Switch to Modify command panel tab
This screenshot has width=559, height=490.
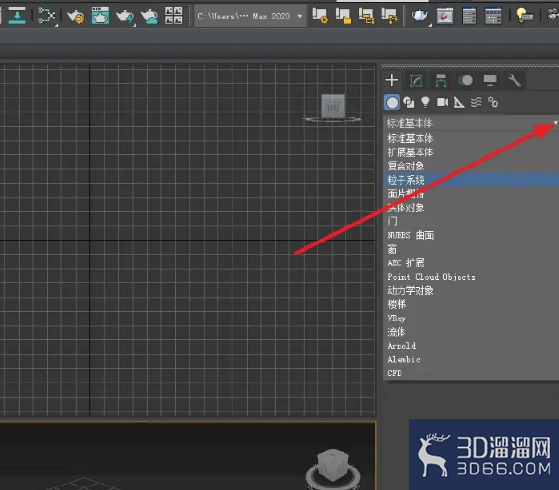[x=416, y=81]
